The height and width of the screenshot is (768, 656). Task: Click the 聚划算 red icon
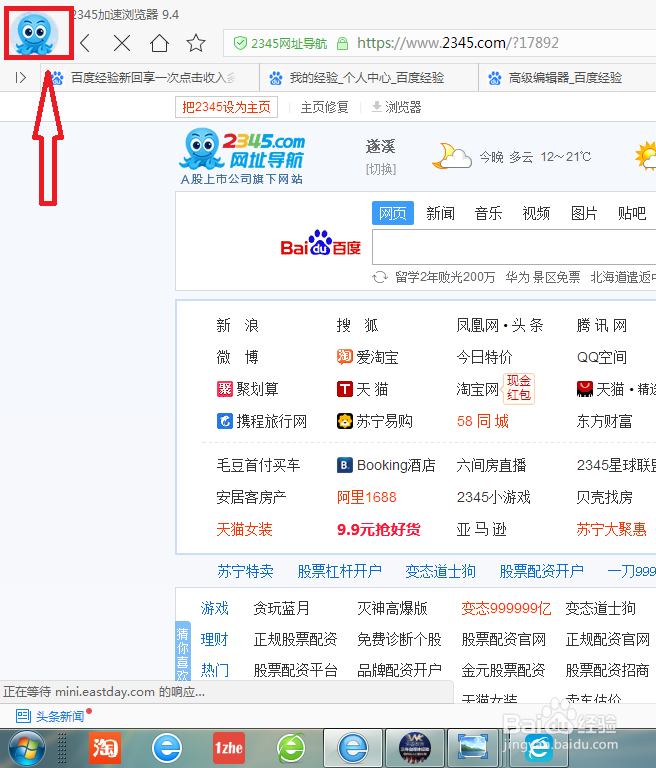pos(224,389)
